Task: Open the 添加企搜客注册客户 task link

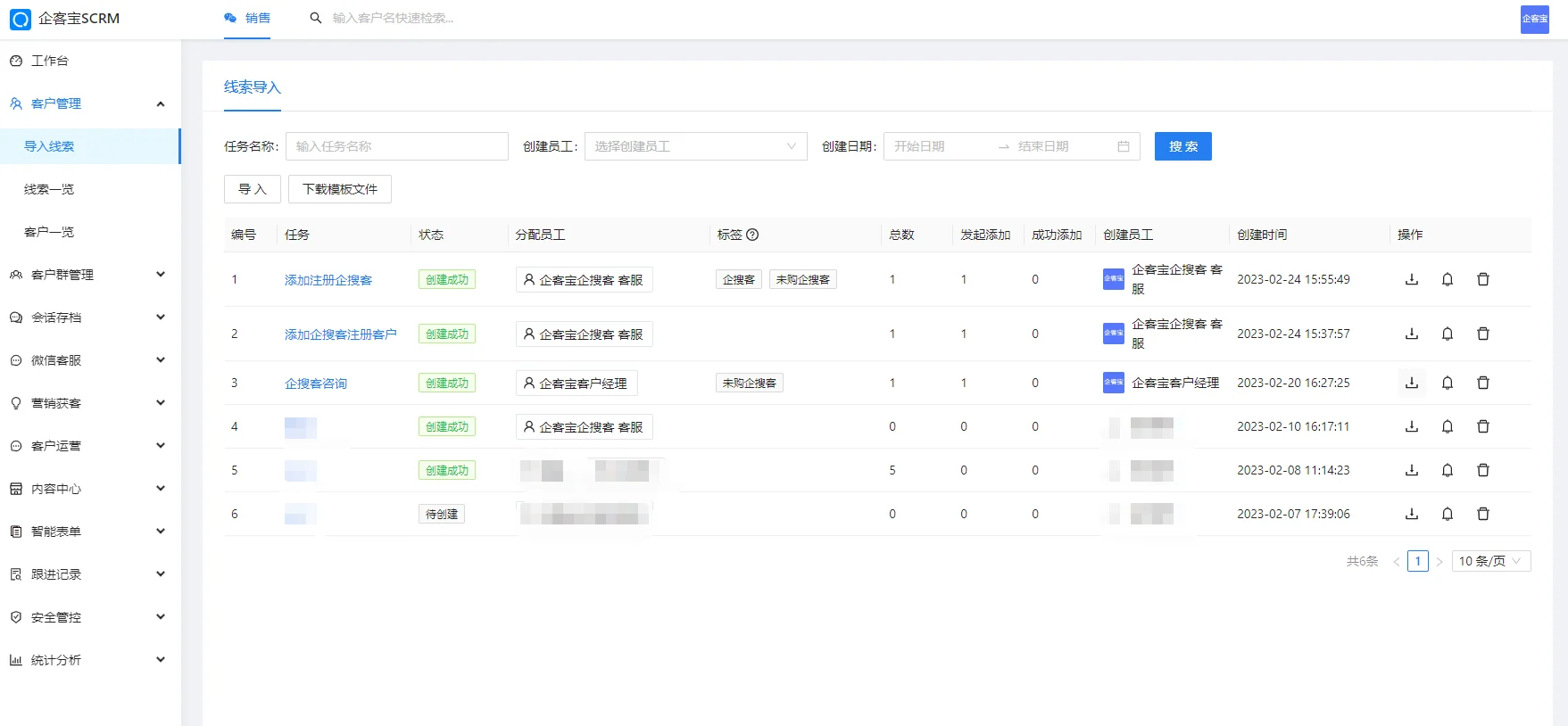Action: pos(341,334)
